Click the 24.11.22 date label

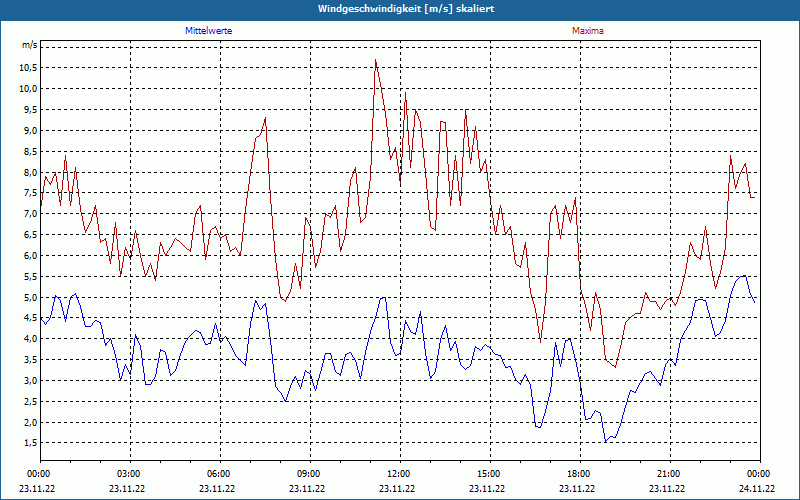(757, 488)
